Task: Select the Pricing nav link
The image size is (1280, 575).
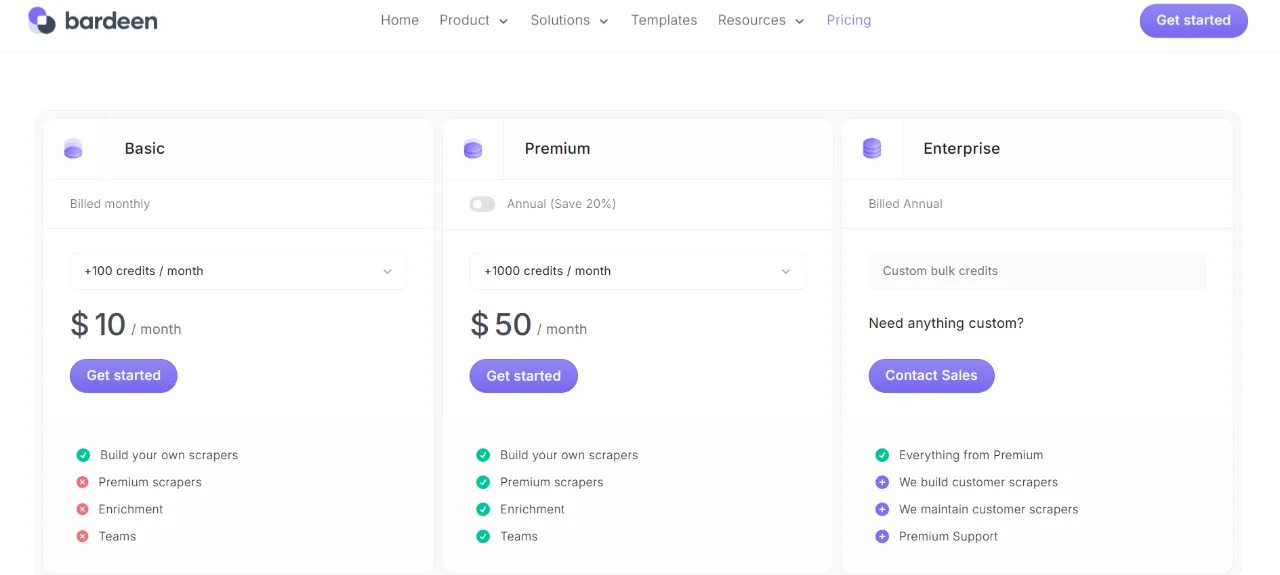Action: (849, 20)
